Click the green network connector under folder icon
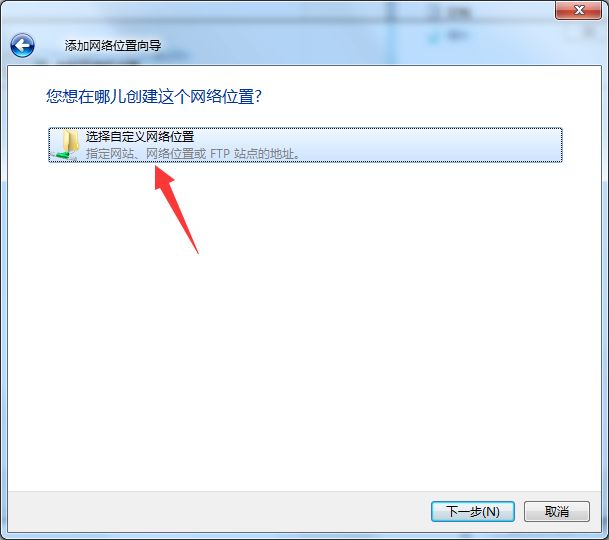Image resolution: width=609 pixels, height=540 pixels. coord(64,155)
